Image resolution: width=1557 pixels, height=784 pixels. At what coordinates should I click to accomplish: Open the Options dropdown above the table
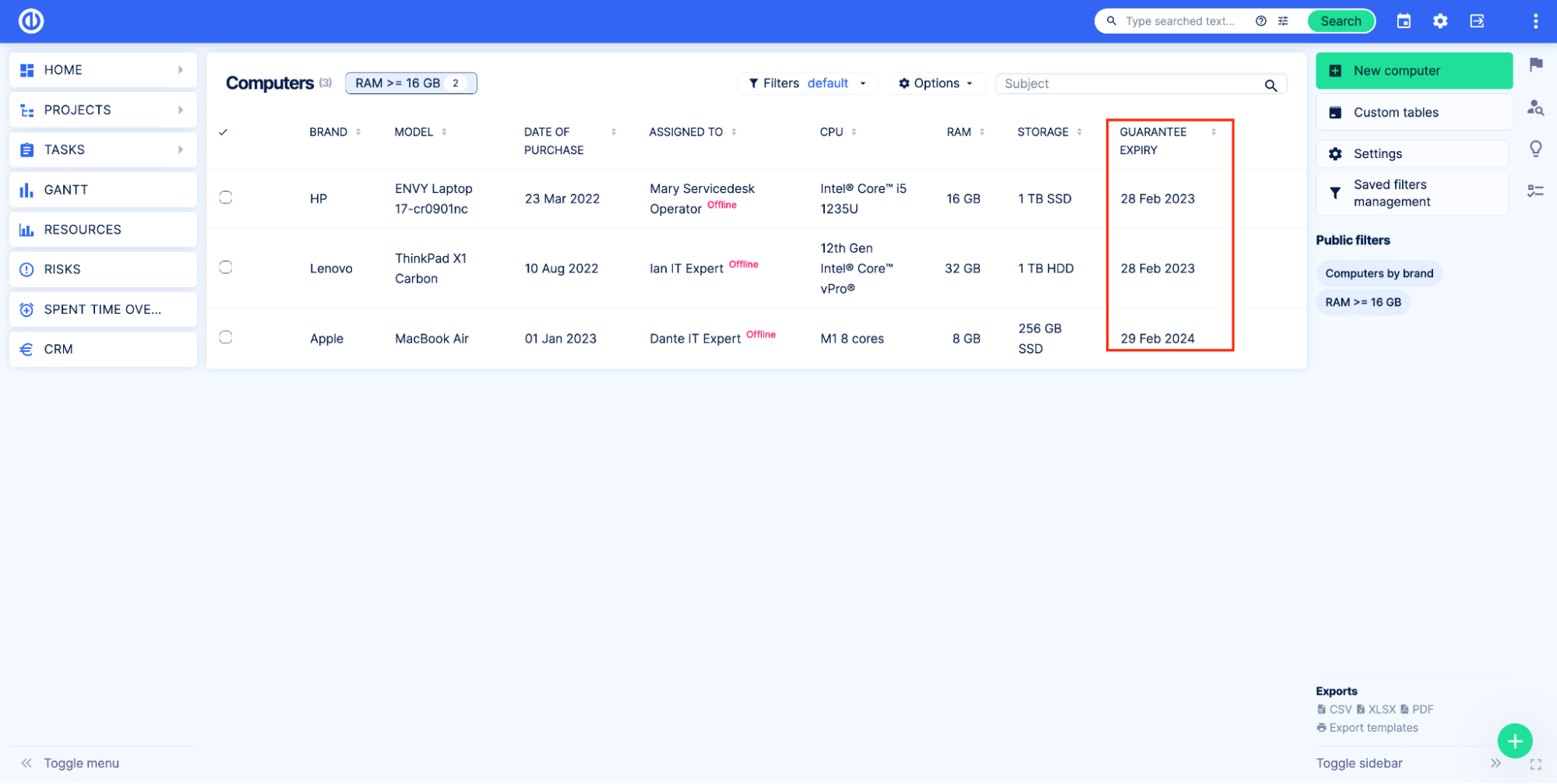click(x=935, y=83)
